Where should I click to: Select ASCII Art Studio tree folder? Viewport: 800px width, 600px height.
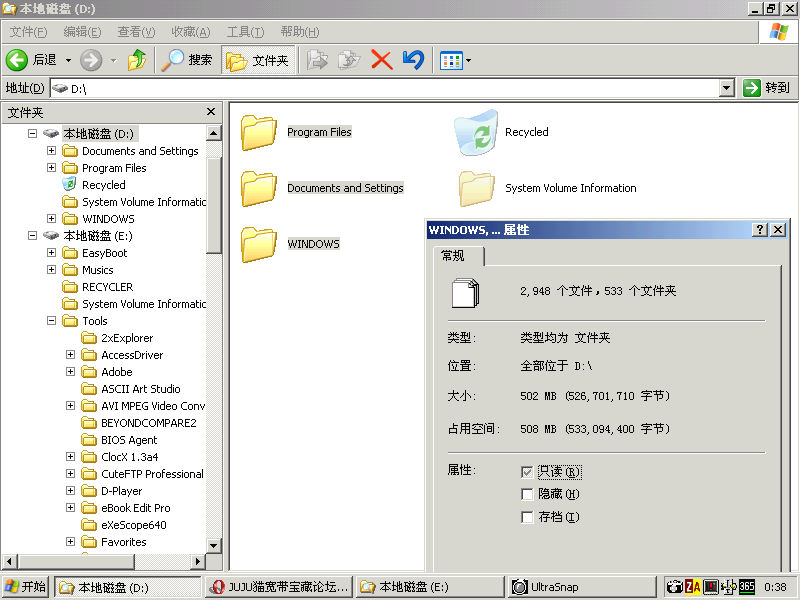(141, 389)
